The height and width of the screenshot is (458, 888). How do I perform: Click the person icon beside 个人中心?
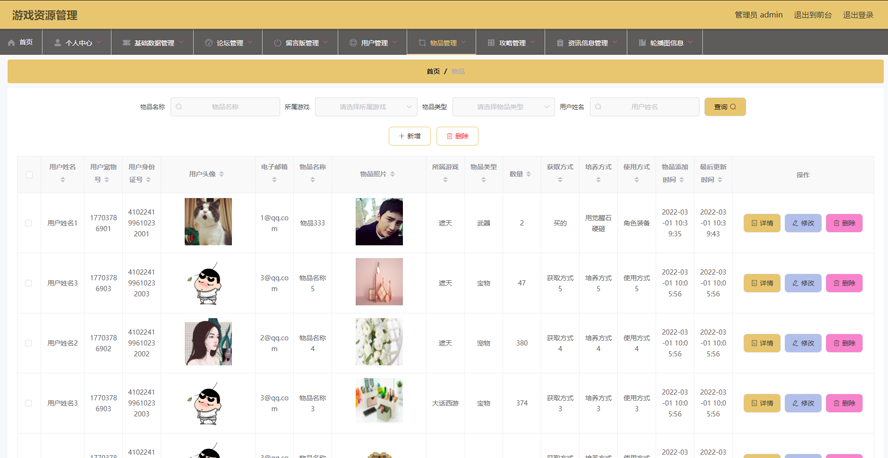[57, 42]
